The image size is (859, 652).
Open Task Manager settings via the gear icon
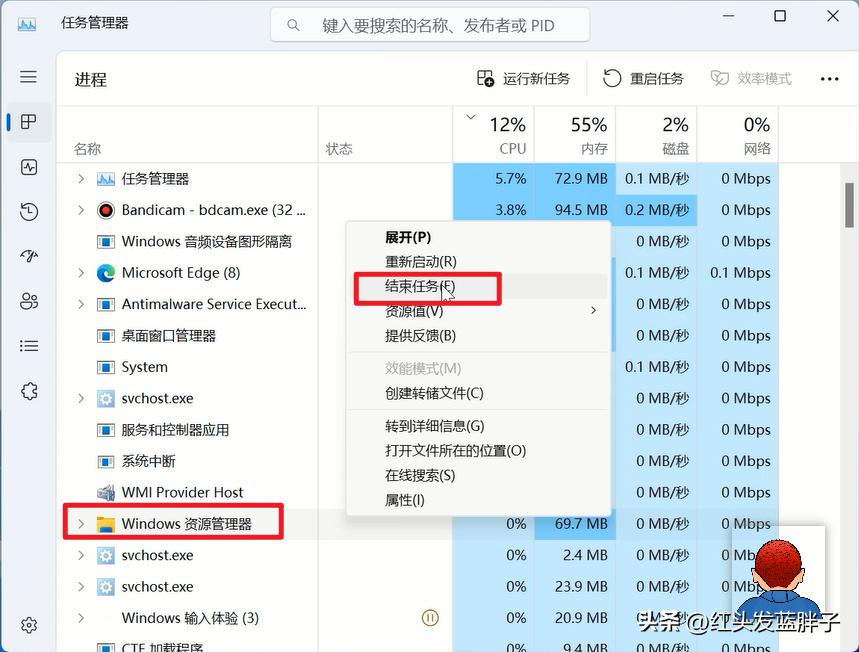(28, 624)
